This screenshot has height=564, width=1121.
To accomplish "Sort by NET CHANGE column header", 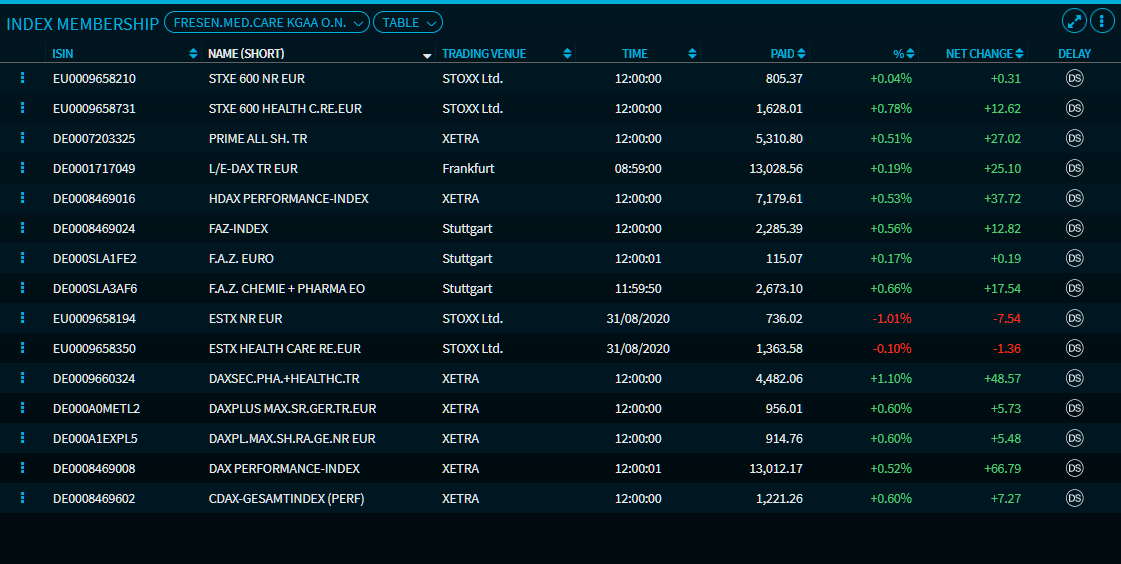I will [x=978, y=54].
